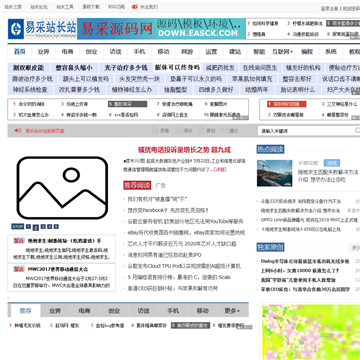Open article 5月编程语言排行榜 Scala
Screen dimensions: 360x360
coord(179,277)
